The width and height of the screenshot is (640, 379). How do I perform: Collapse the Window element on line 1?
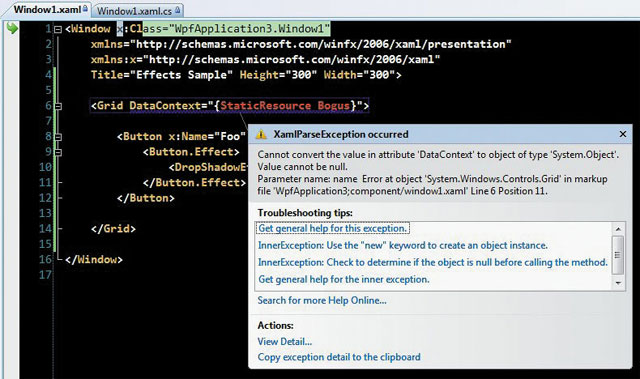point(58,29)
